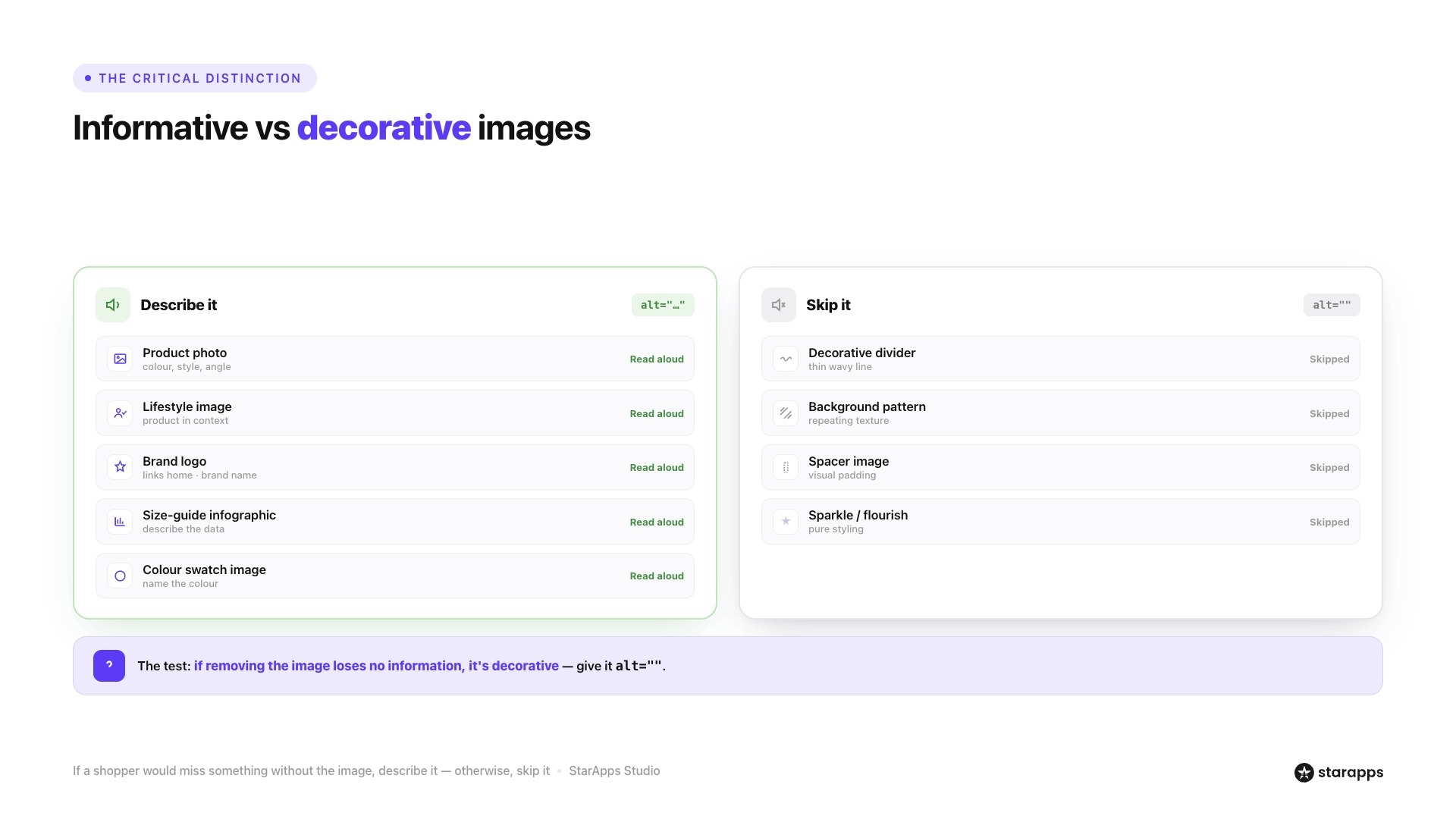Image resolution: width=1456 pixels, height=819 pixels.
Task: Click the Size-guide infographic chart icon
Action: coord(120,522)
